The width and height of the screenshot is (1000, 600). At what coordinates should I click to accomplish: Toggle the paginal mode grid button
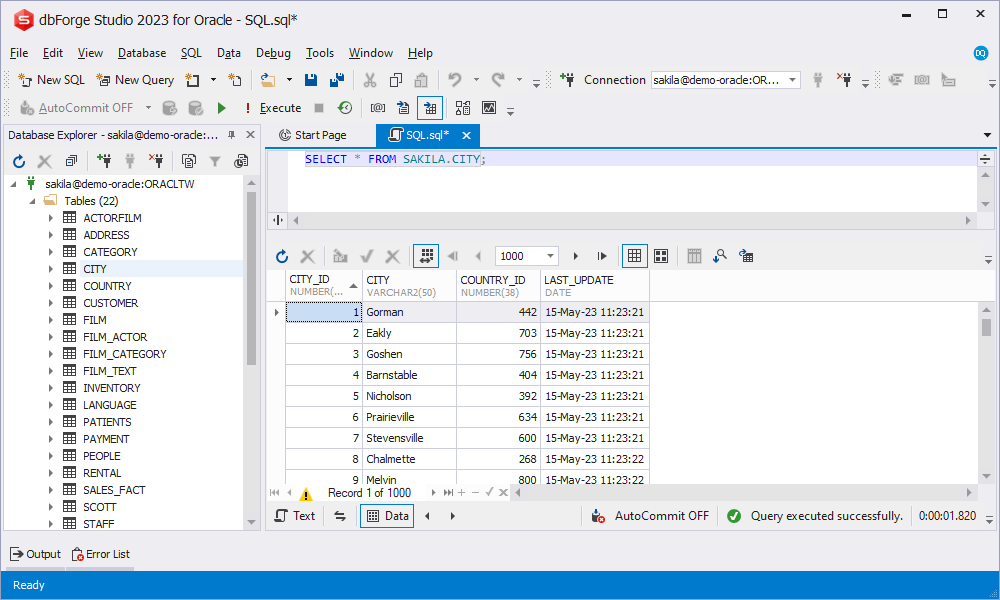[x=426, y=256]
